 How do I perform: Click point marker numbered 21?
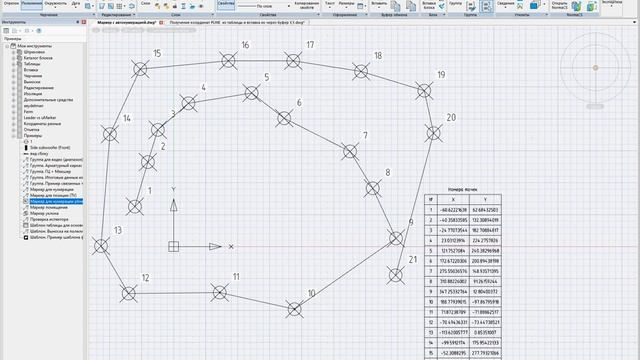coord(395,275)
